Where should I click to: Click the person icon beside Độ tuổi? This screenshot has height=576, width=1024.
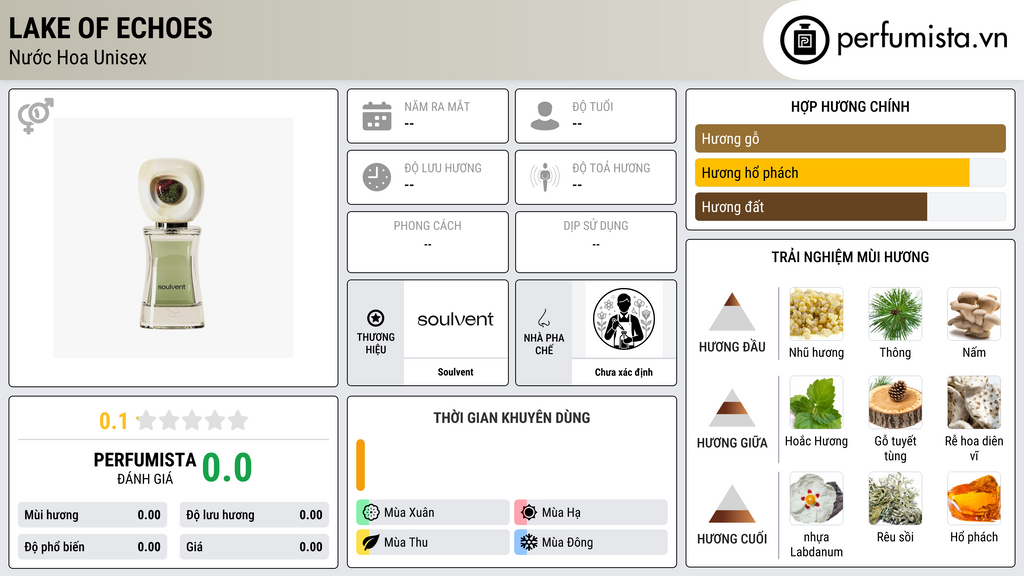pos(545,116)
